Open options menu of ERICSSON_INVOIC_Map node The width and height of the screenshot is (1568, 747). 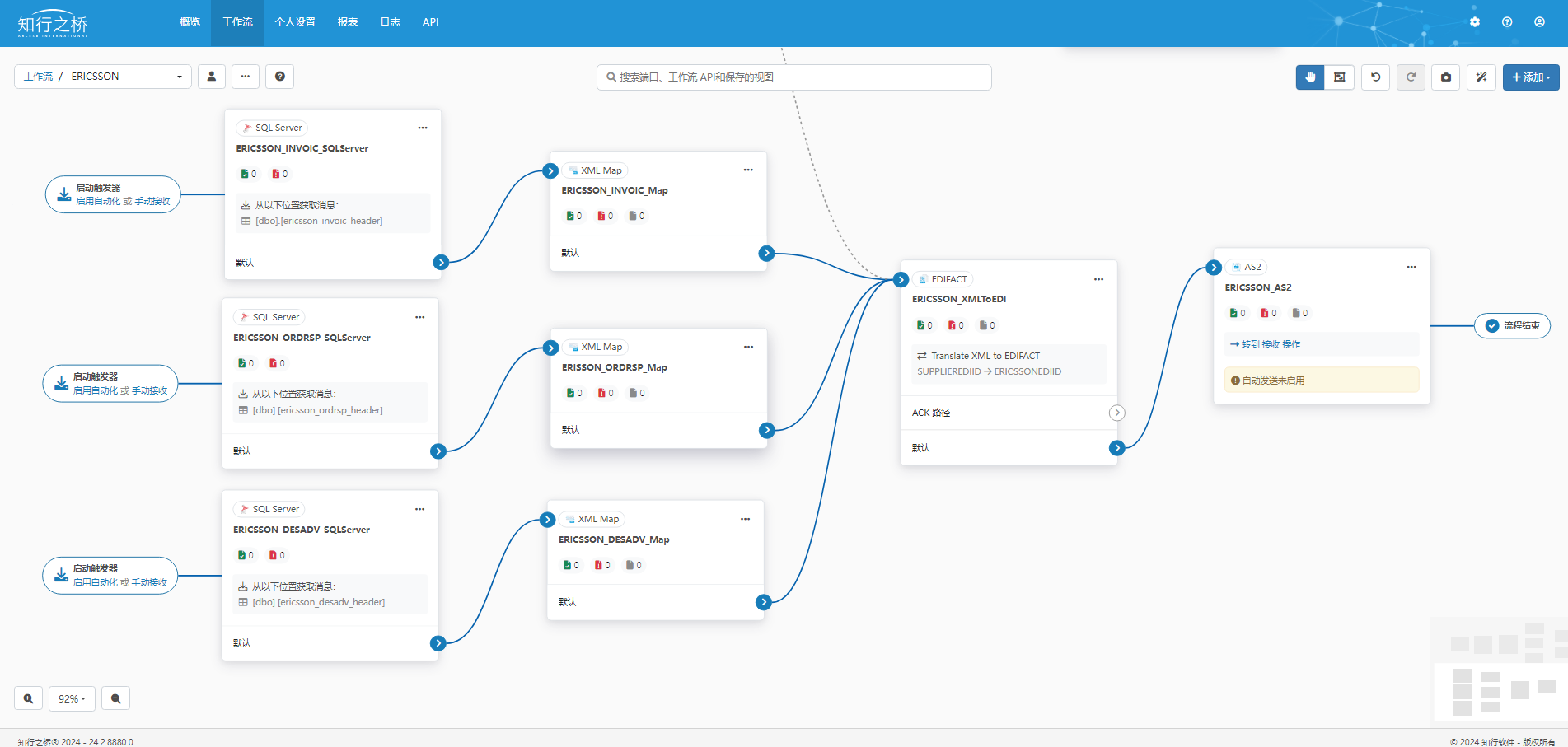[748, 170]
